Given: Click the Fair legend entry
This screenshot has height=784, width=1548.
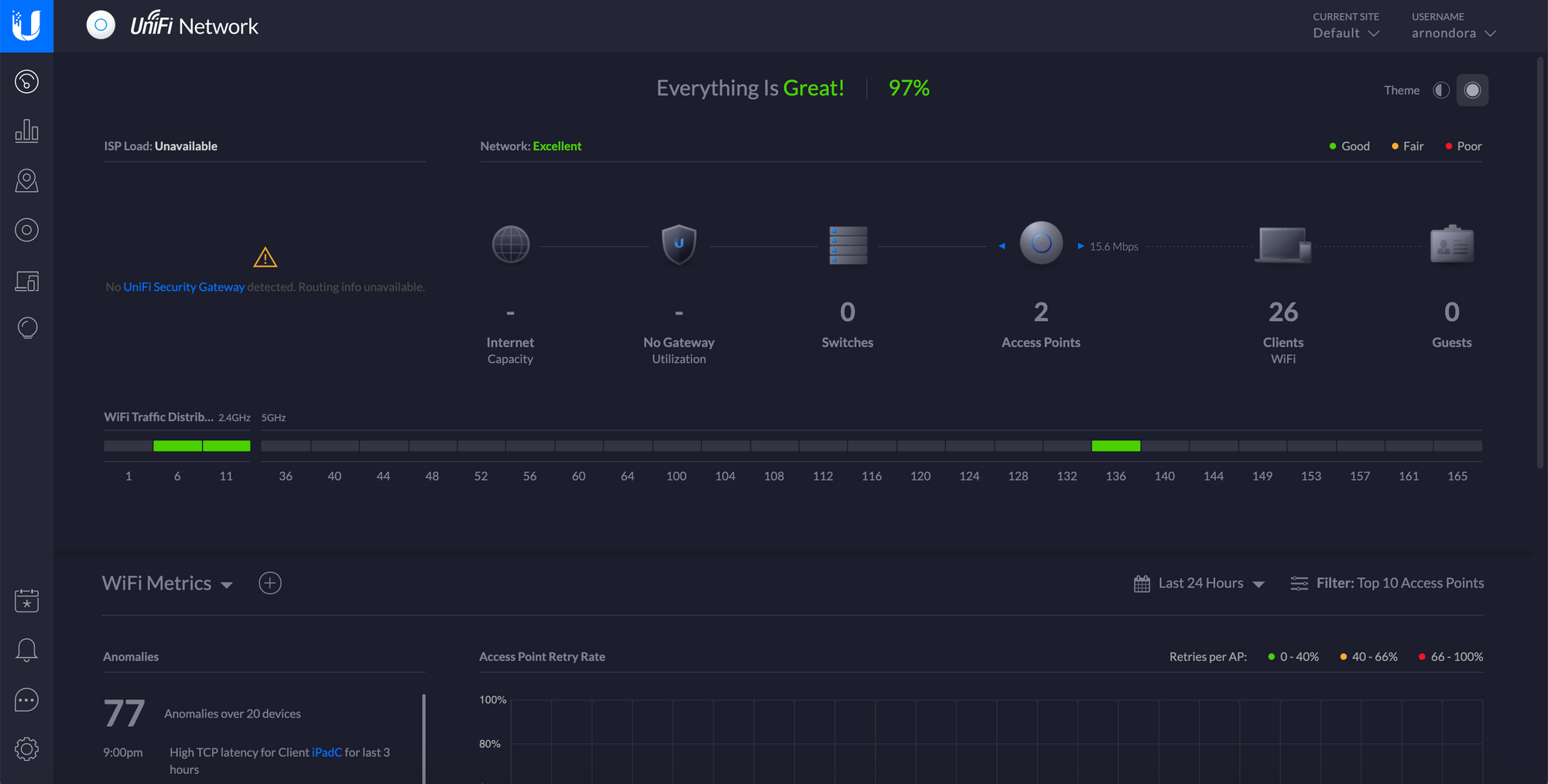Looking at the screenshot, I should click(x=1407, y=146).
